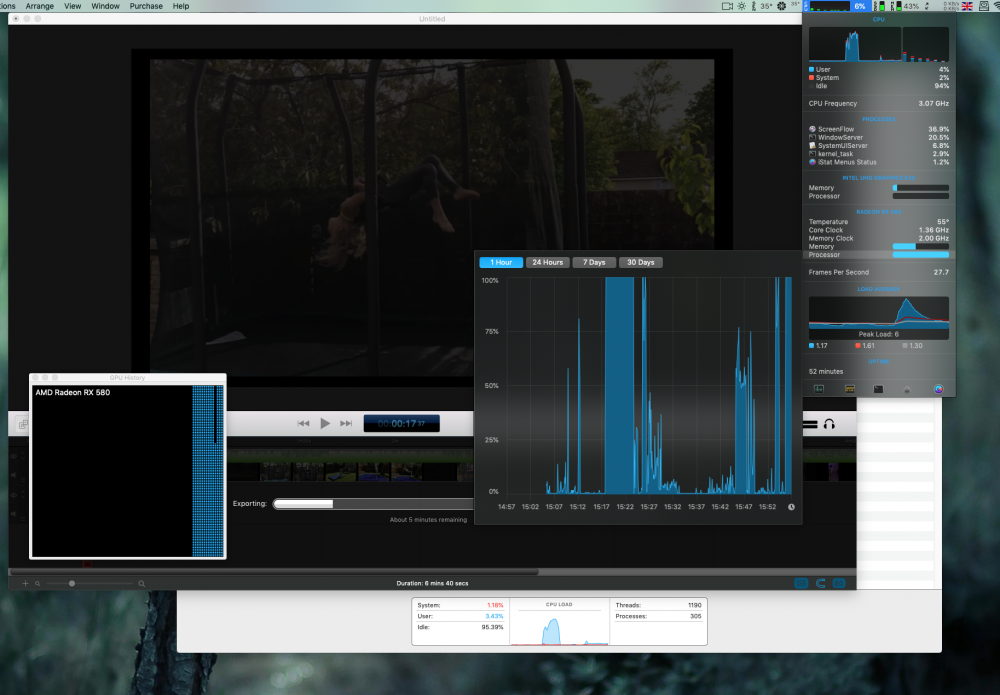Click the 52 minutes uptime value

pyautogui.click(x=826, y=372)
